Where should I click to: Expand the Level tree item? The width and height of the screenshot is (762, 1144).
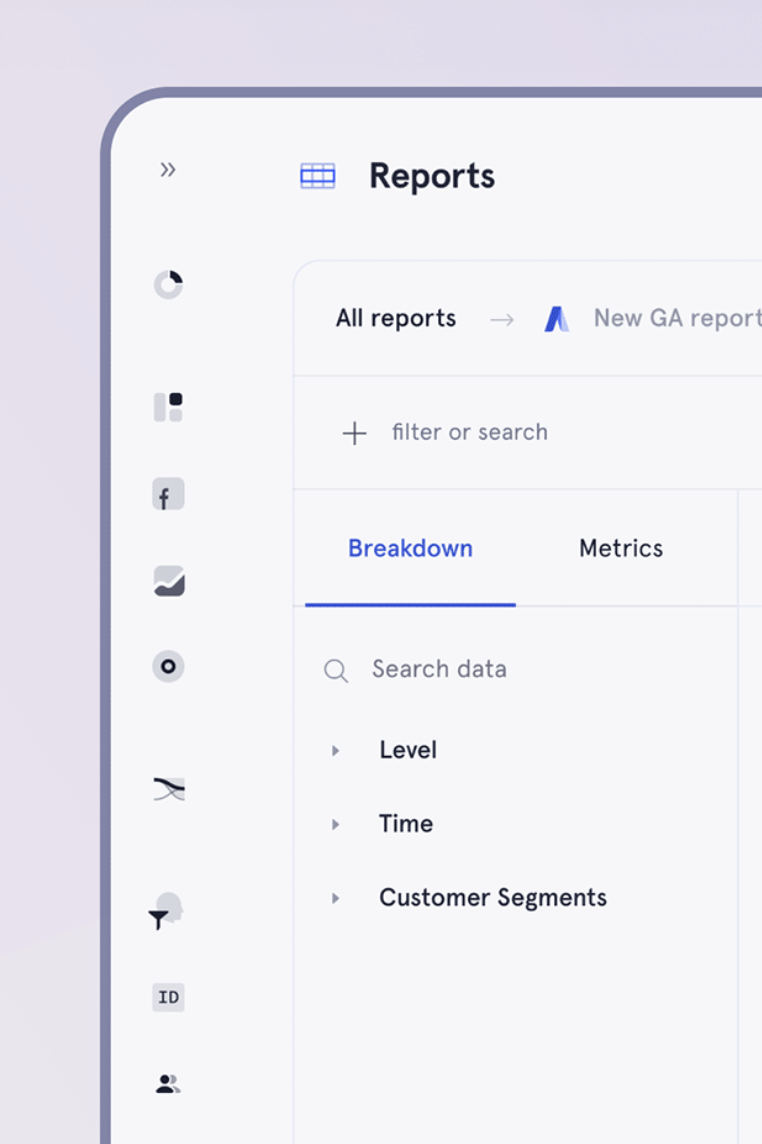point(336,750)
